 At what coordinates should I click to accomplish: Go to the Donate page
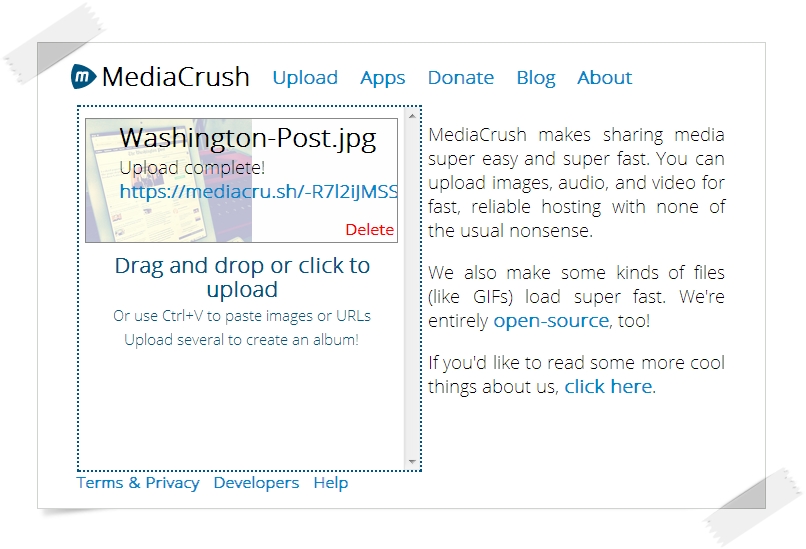pos(461,78)
